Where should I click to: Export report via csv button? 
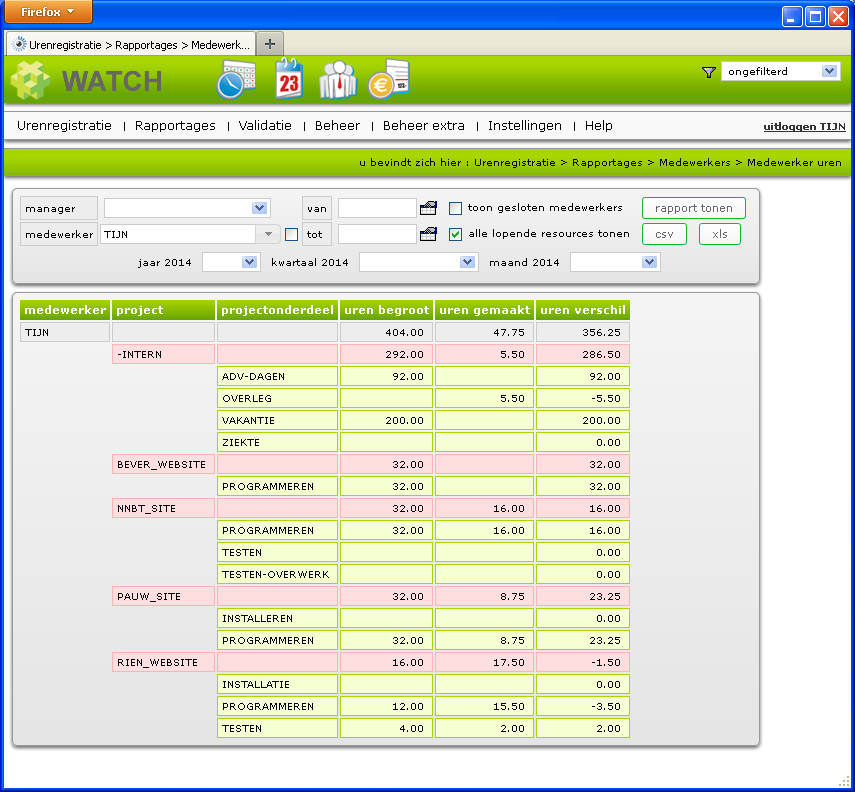[x=664, y=234]
